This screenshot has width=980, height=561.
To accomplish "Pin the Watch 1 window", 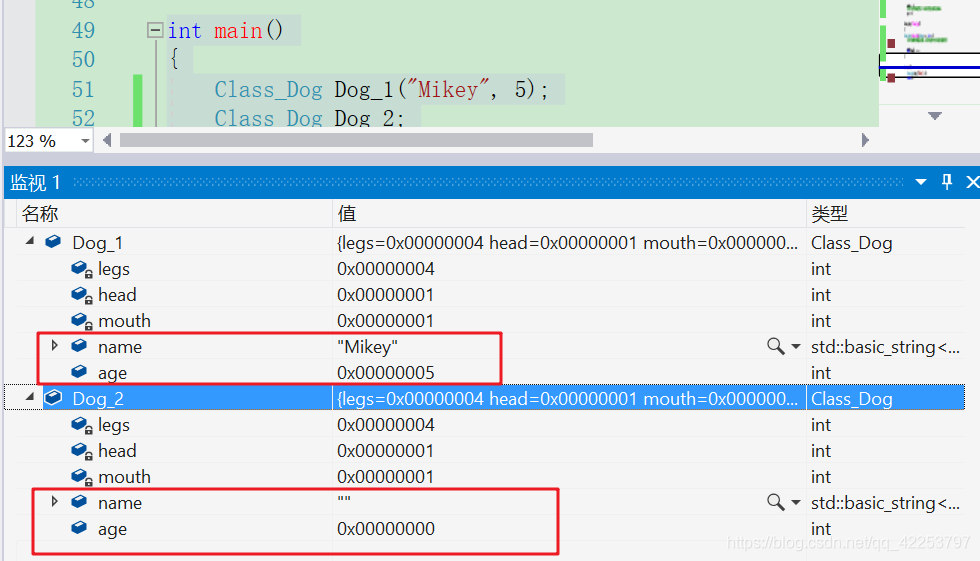I will pyautogui.click(x=947, y=182).
